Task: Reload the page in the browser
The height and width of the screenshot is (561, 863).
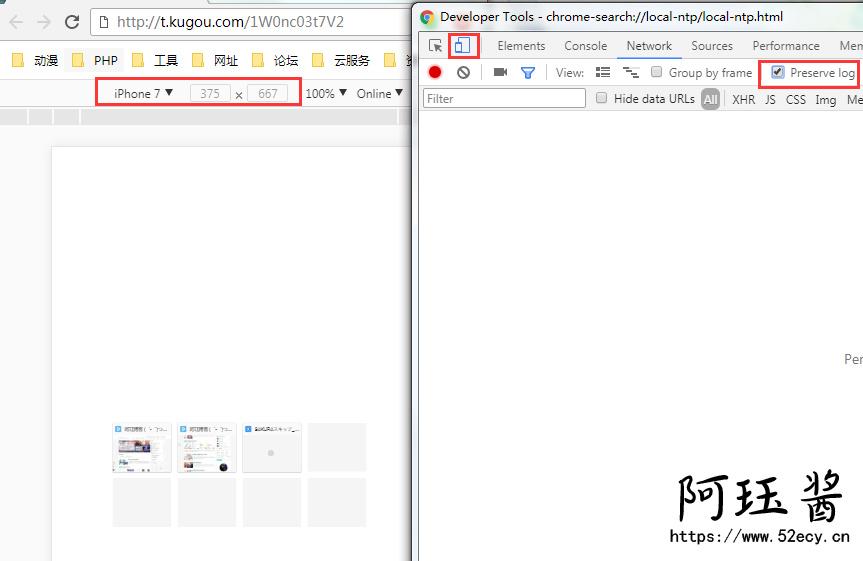Action: tap(72, 22)
